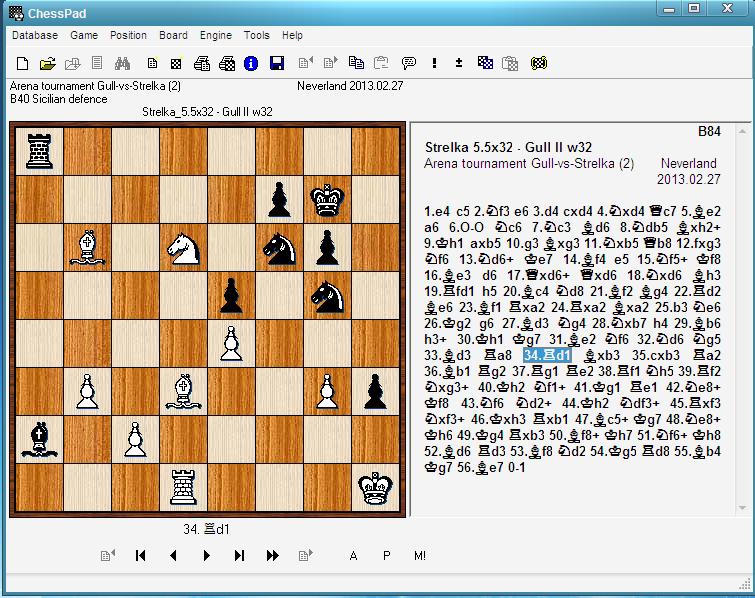Click the plus-minus evaluation symbol icon
The height and width of the screenshot is (598, 755).
pos(459,63)
